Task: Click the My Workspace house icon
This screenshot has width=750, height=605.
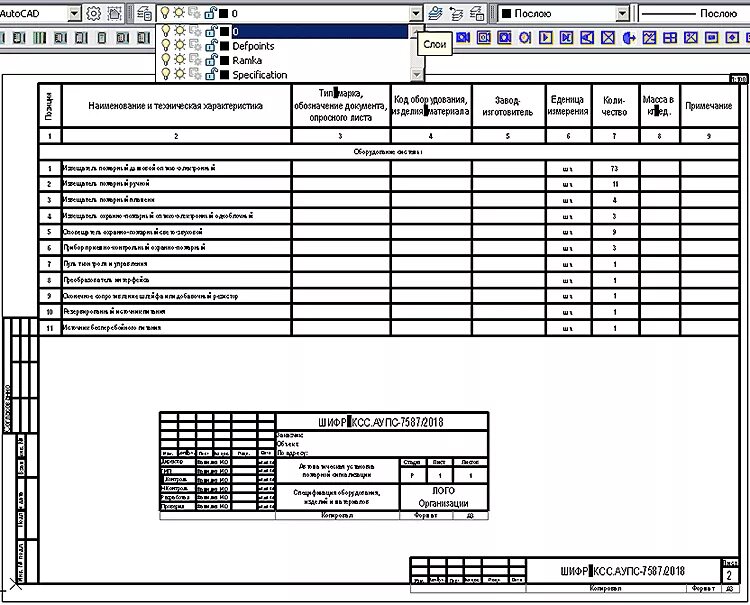Action: 115,13
